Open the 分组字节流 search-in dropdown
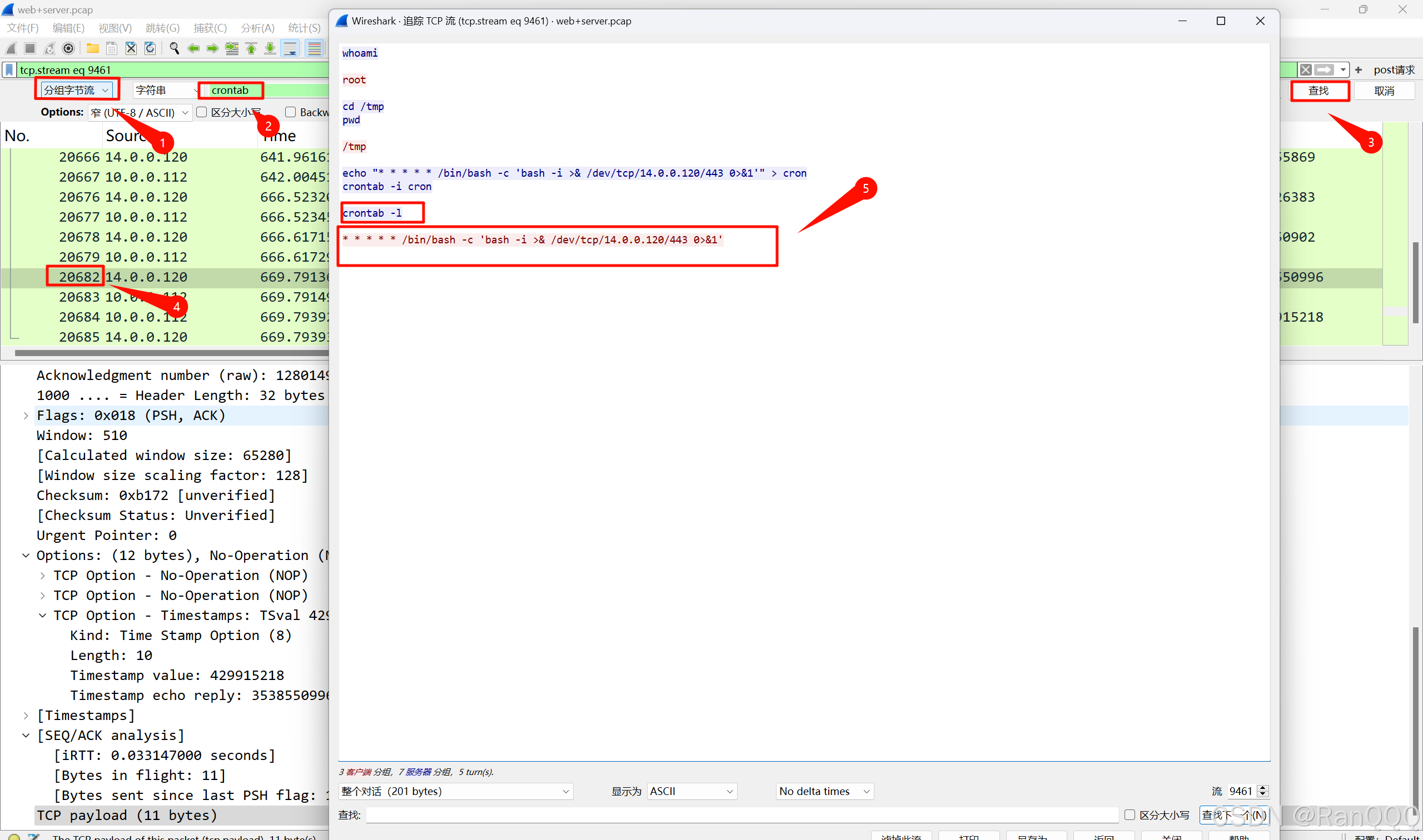This screenshot has height=840, width=1423. (x=76, y=90)
